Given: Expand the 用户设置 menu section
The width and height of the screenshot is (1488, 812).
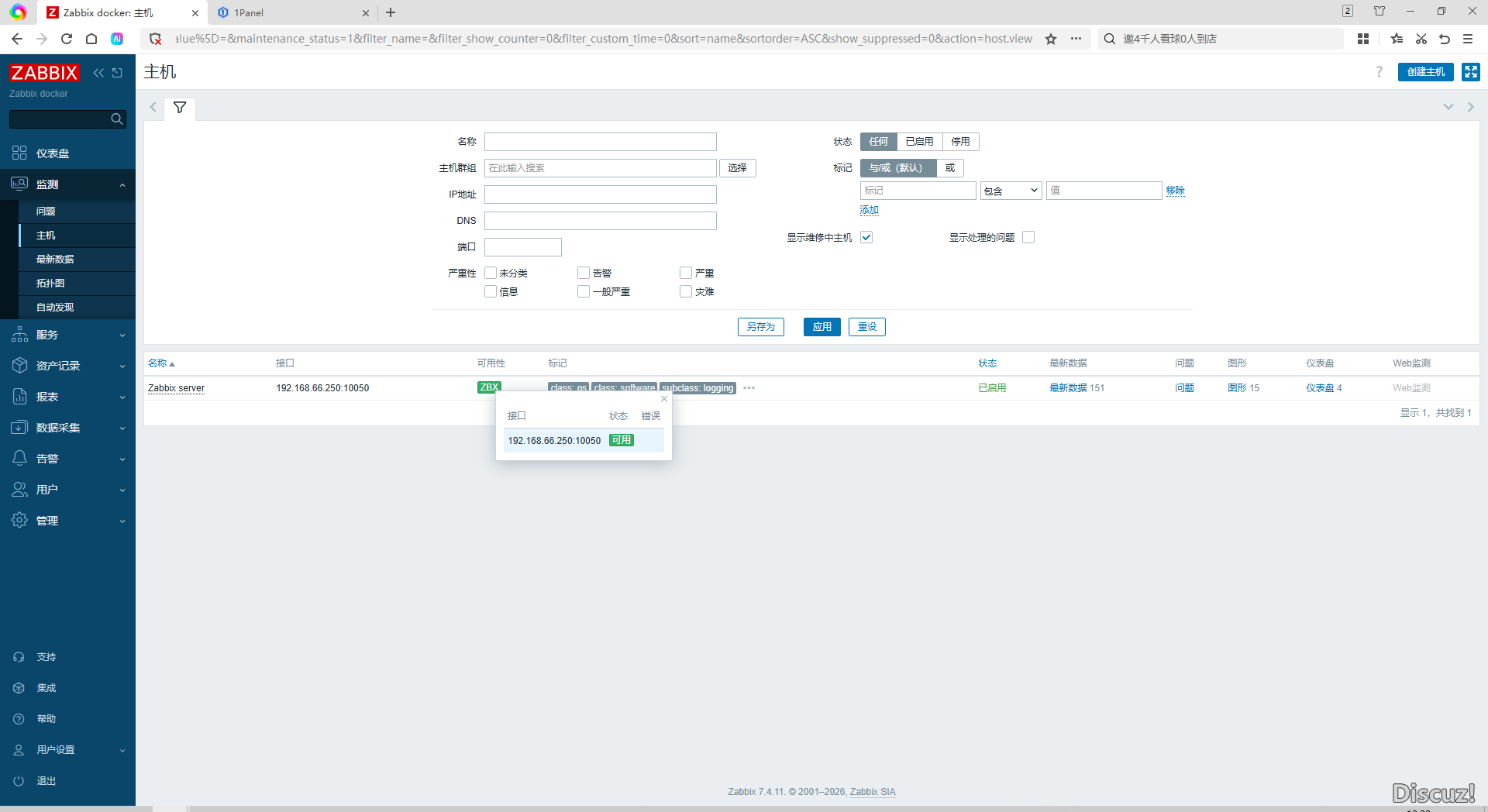Looking at the screenshot, I should [122, 751].
